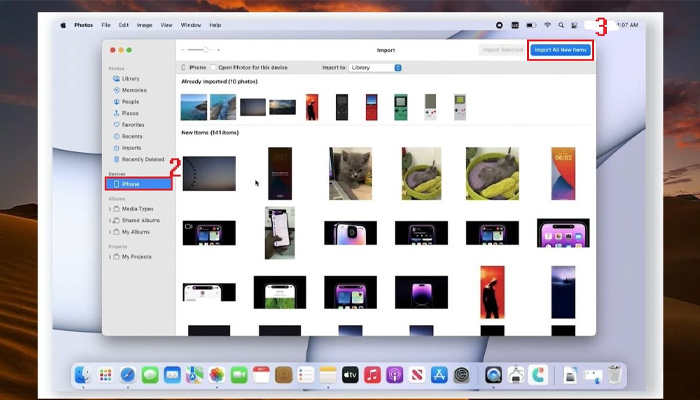700x400 pixels.
Task: Open the View menu
Action: 166,25
